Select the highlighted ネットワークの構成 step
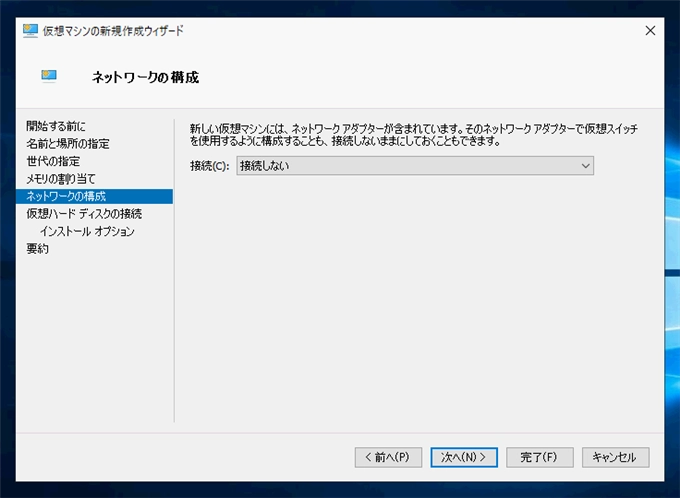This screenshot has width=680, height=498. point(94,196)
